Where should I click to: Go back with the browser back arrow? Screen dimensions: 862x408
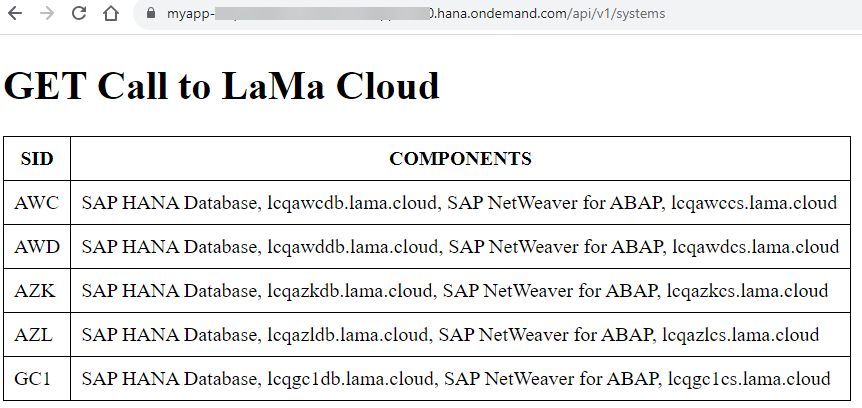tap(15, 13)
